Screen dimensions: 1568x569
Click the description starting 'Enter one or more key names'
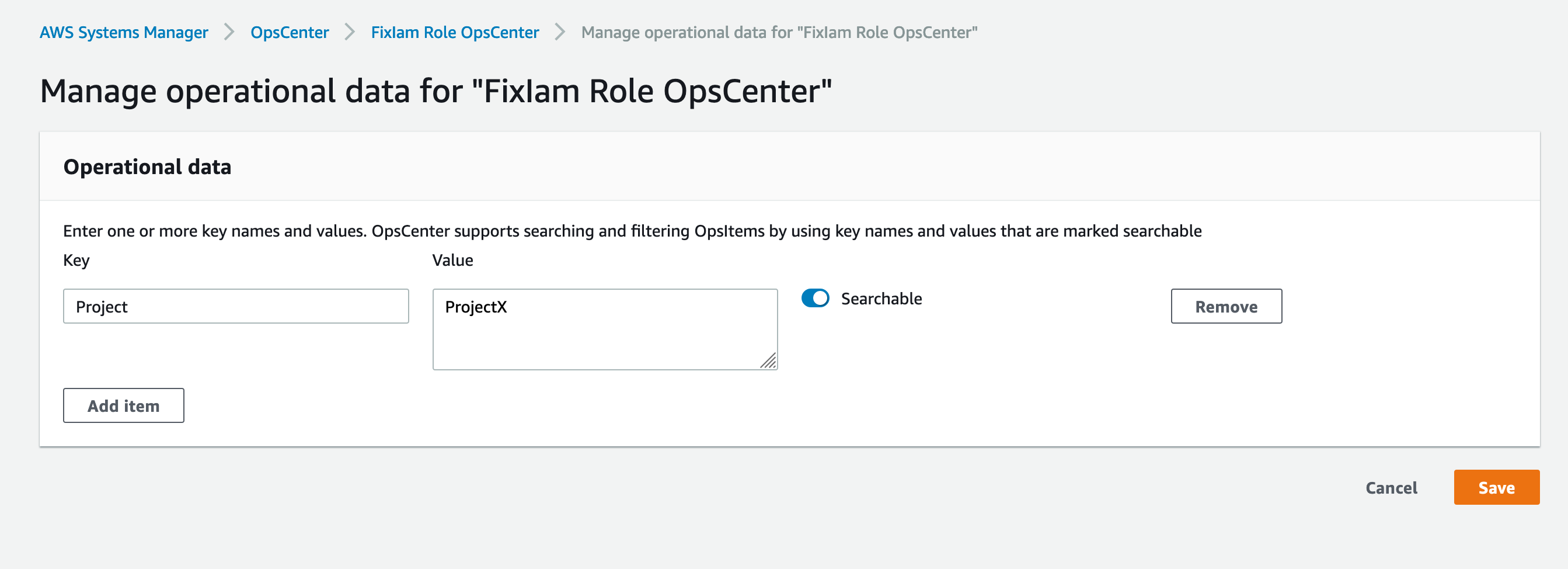[x=632, y=231]
